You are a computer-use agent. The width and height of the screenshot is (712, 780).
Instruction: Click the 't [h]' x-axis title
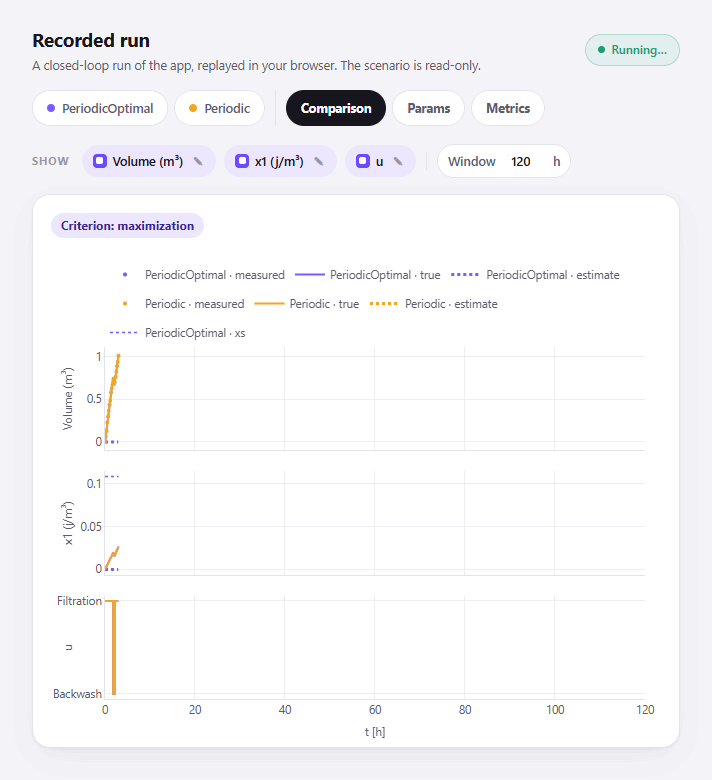click(x=375, y=732)
